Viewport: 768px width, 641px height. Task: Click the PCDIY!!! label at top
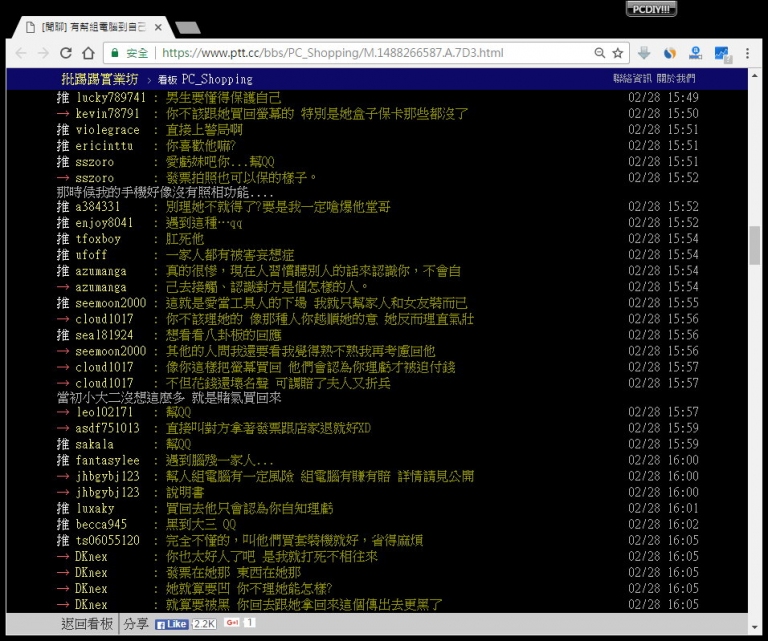click(651, 9)
